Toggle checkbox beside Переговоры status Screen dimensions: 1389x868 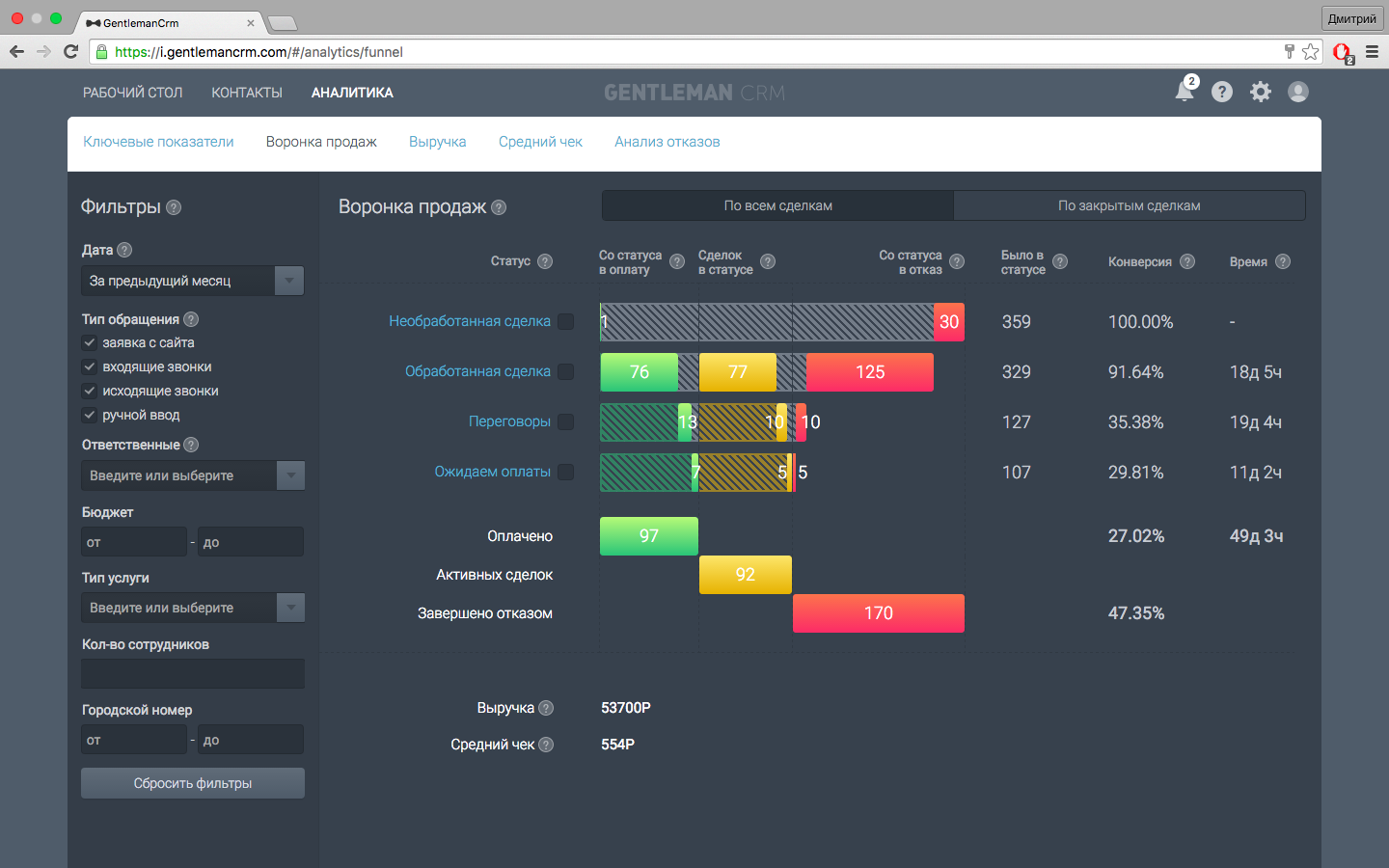(566, 421)
